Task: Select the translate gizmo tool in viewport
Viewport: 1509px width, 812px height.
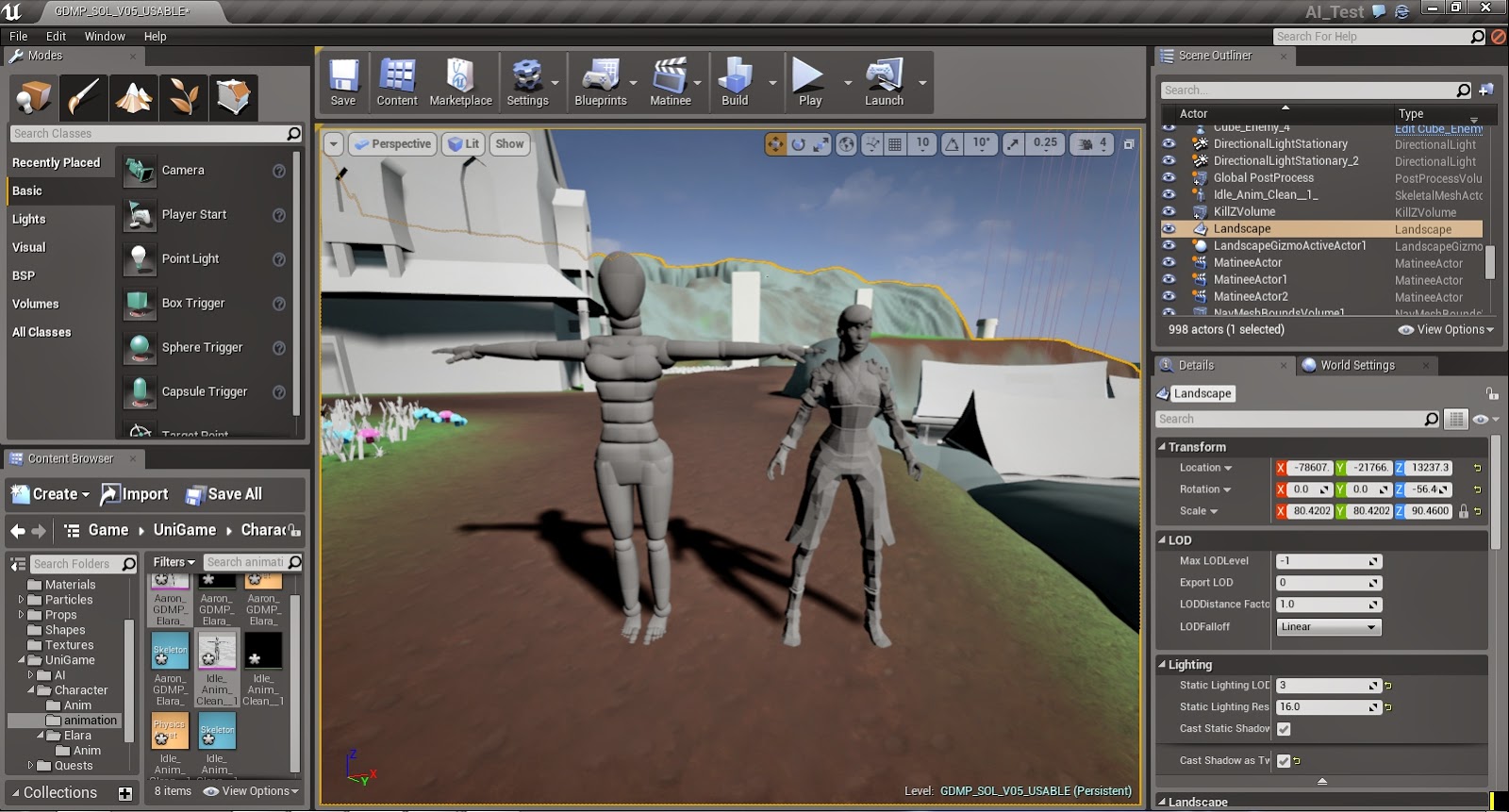Action: (775, 144)
